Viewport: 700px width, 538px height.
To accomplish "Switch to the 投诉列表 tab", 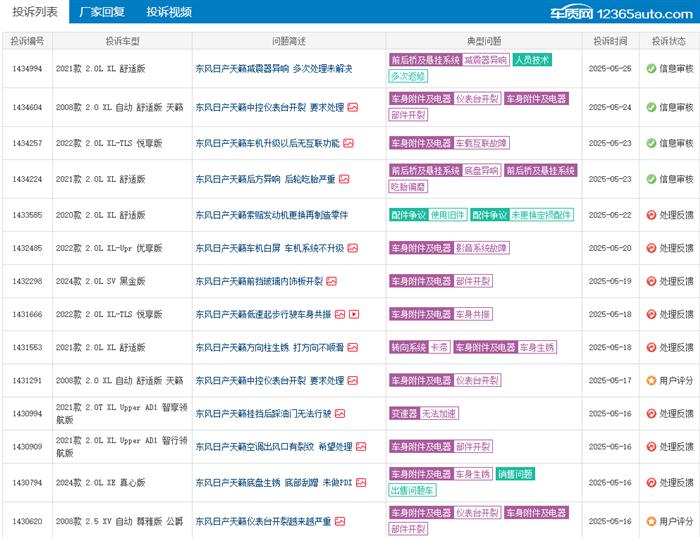I will [35, 12].
